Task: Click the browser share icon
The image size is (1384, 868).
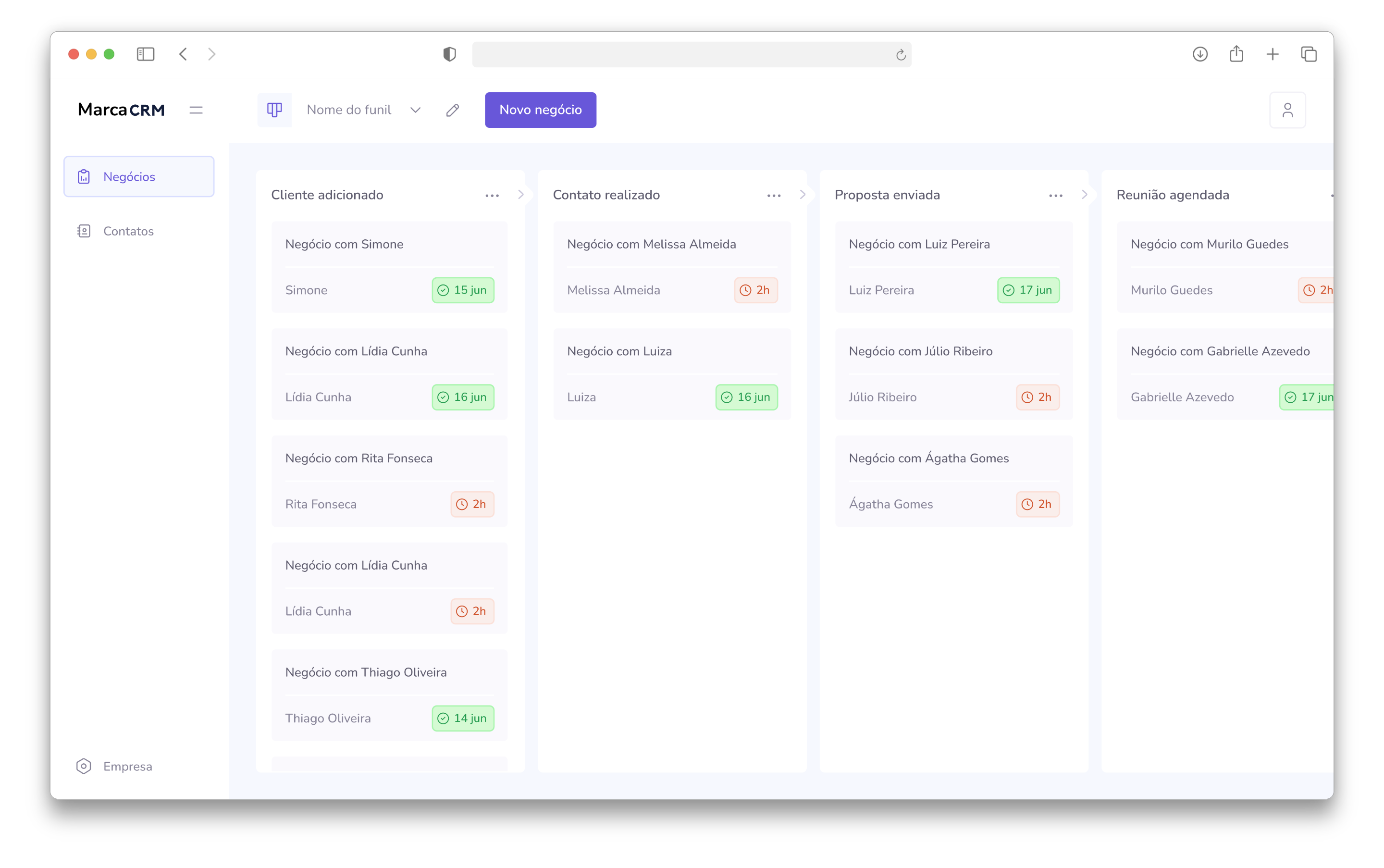Action: (1236, 54)
